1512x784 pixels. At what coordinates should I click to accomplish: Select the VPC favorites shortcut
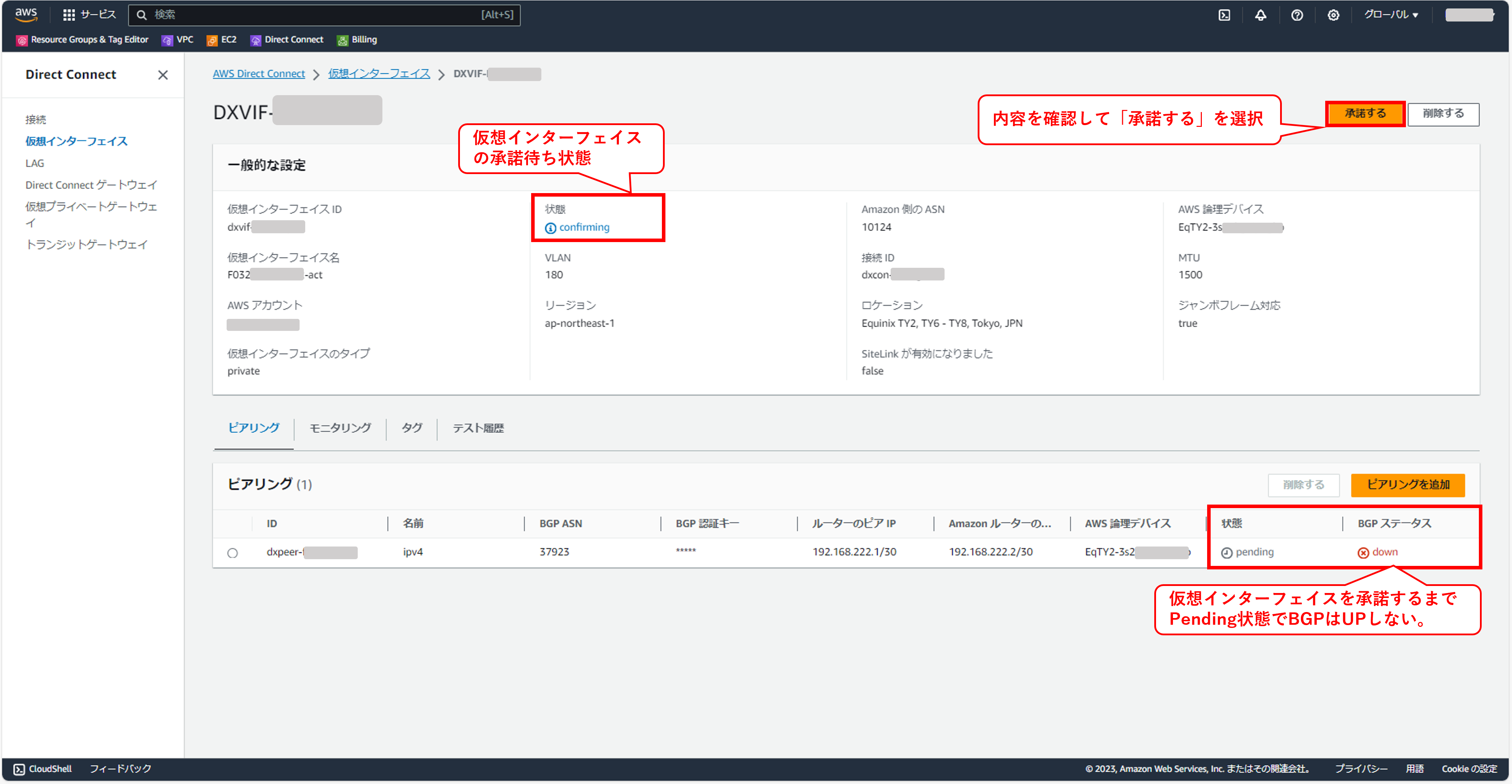[x=177, y=39]
